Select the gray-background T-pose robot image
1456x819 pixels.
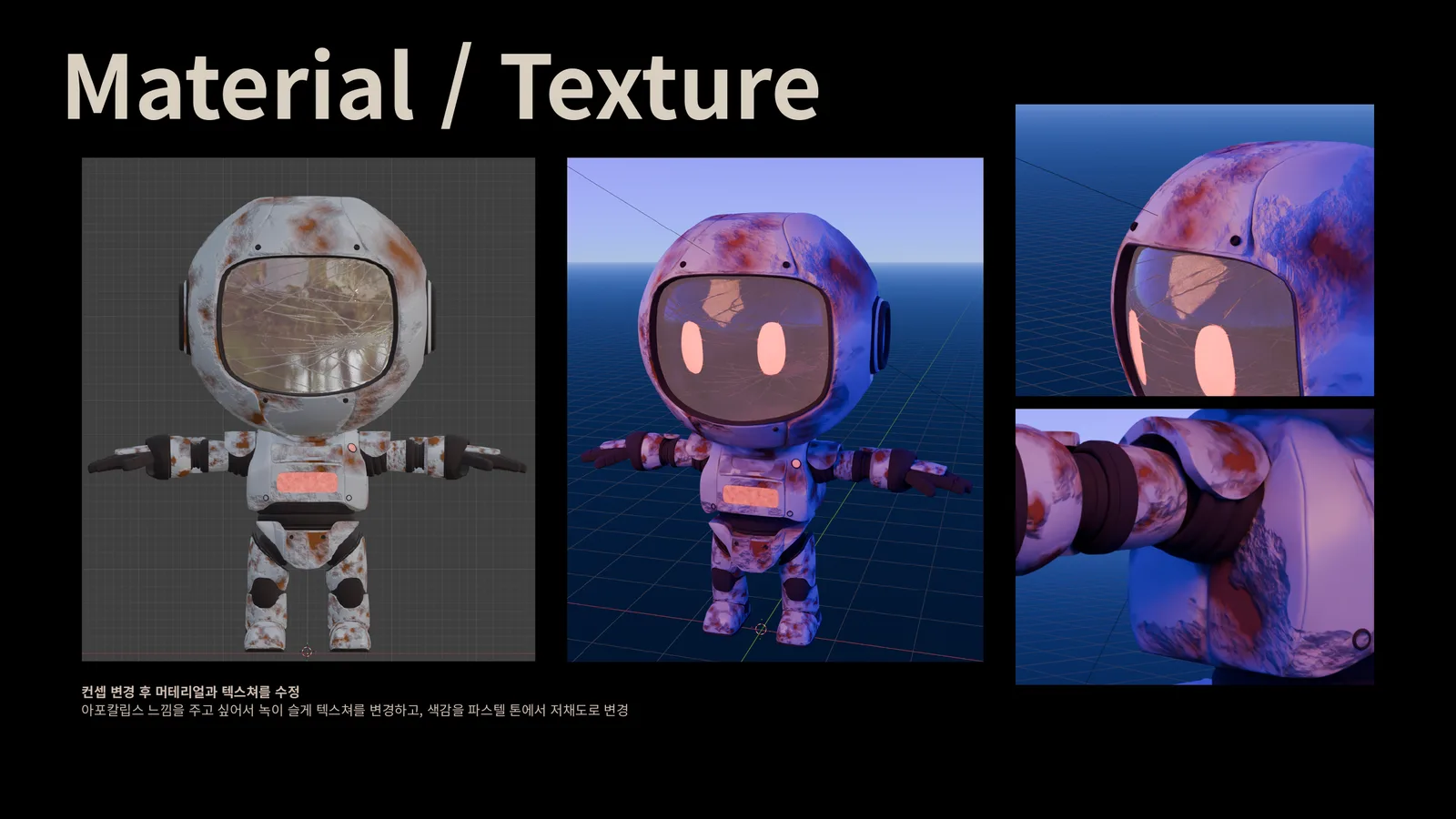pyautogui.click(x=308, y=409)
